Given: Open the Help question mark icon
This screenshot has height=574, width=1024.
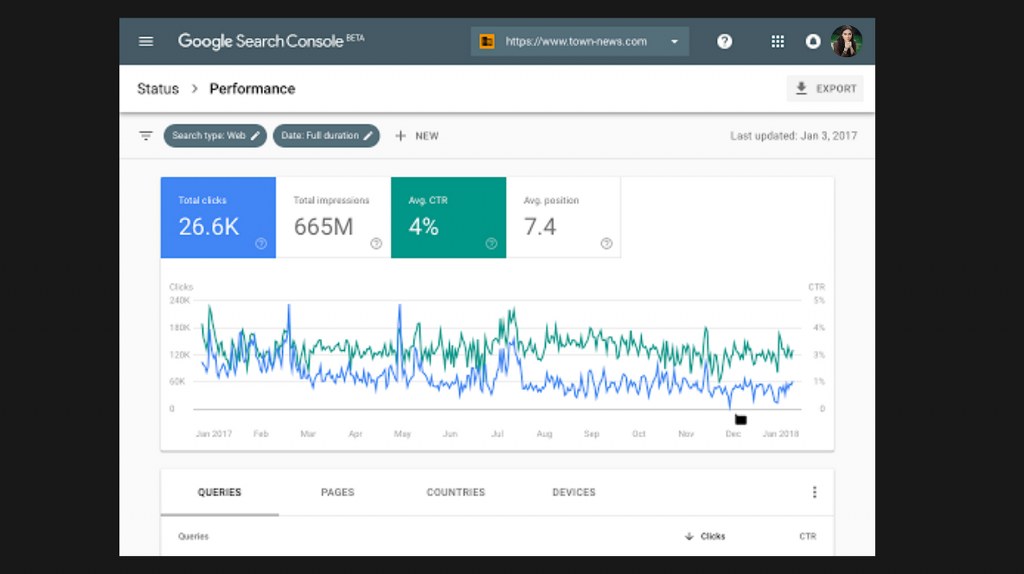Looking at the screenshot, I should [724, 41].
